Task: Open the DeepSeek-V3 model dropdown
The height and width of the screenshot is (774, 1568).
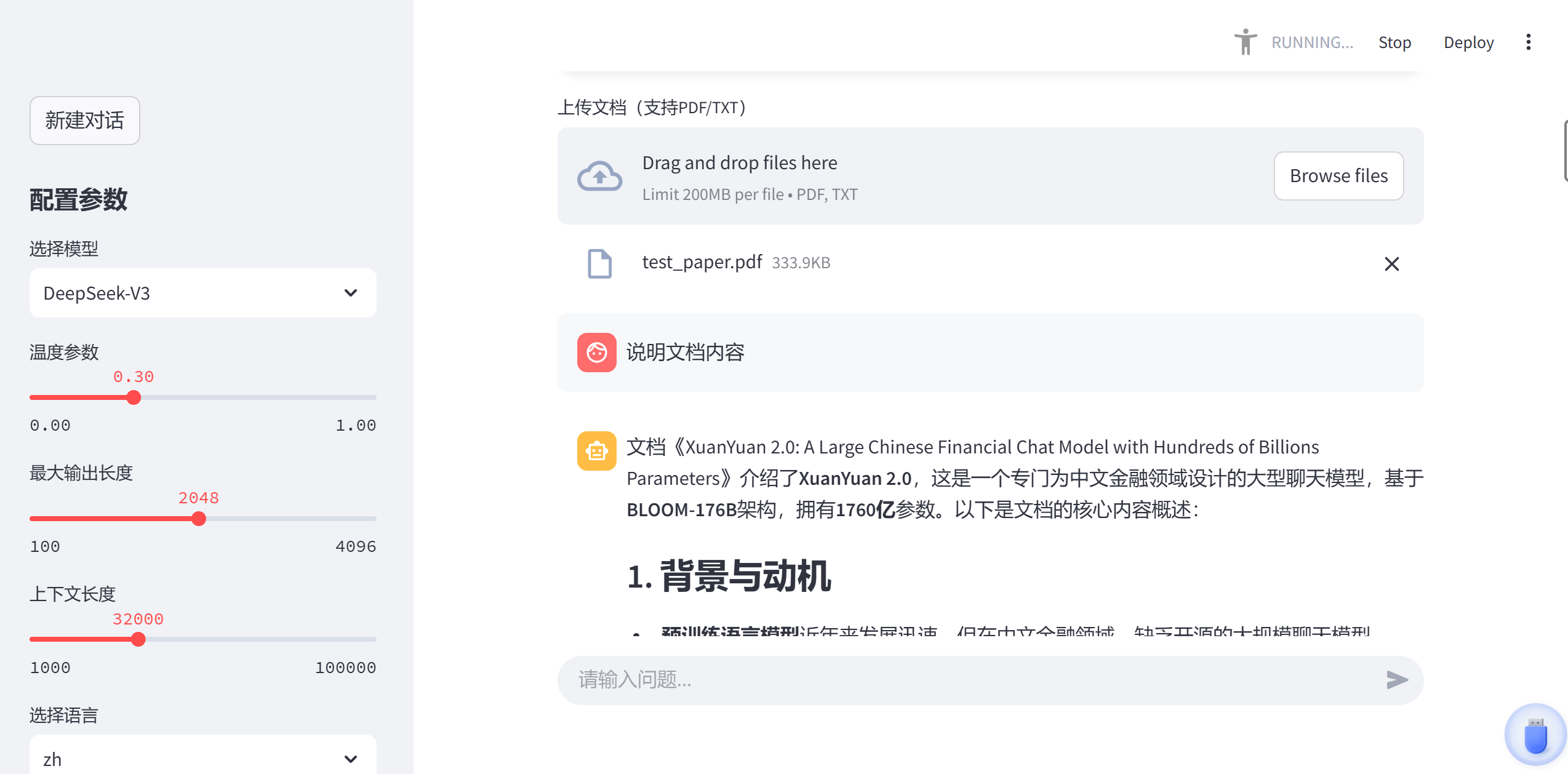Action: [x=203, y=293]
